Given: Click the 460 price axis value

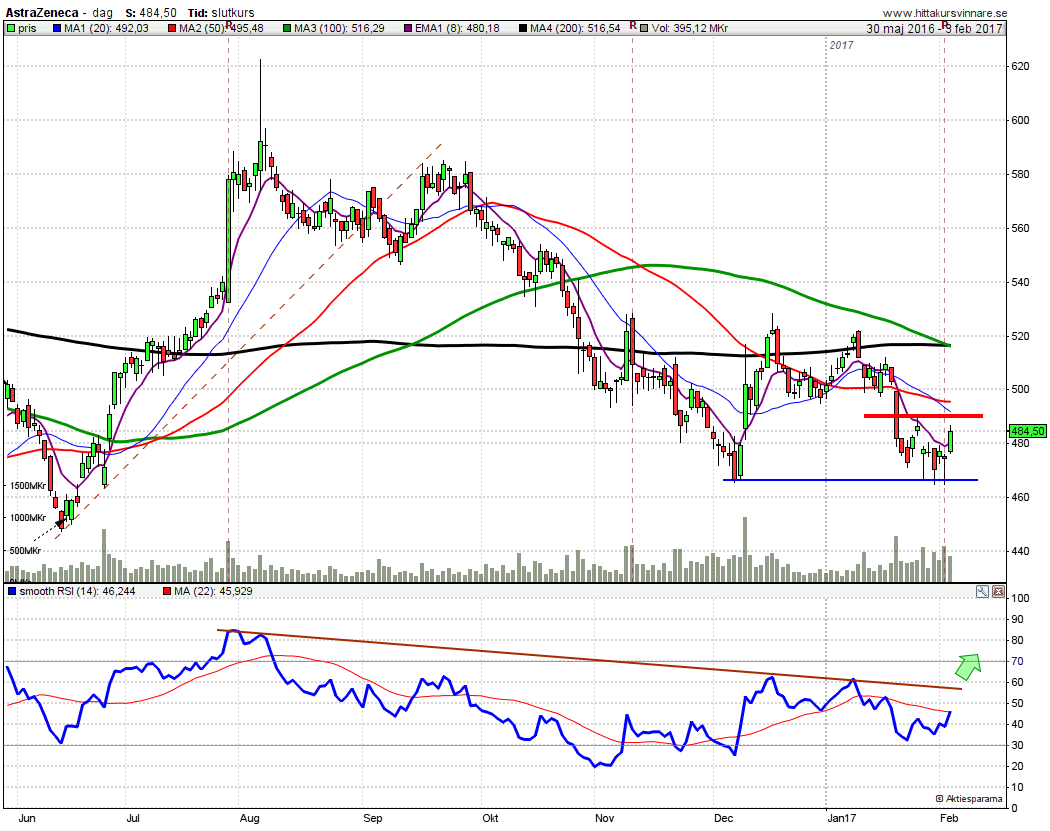Looking at the screenshot, I should (x=1020, y=498).
